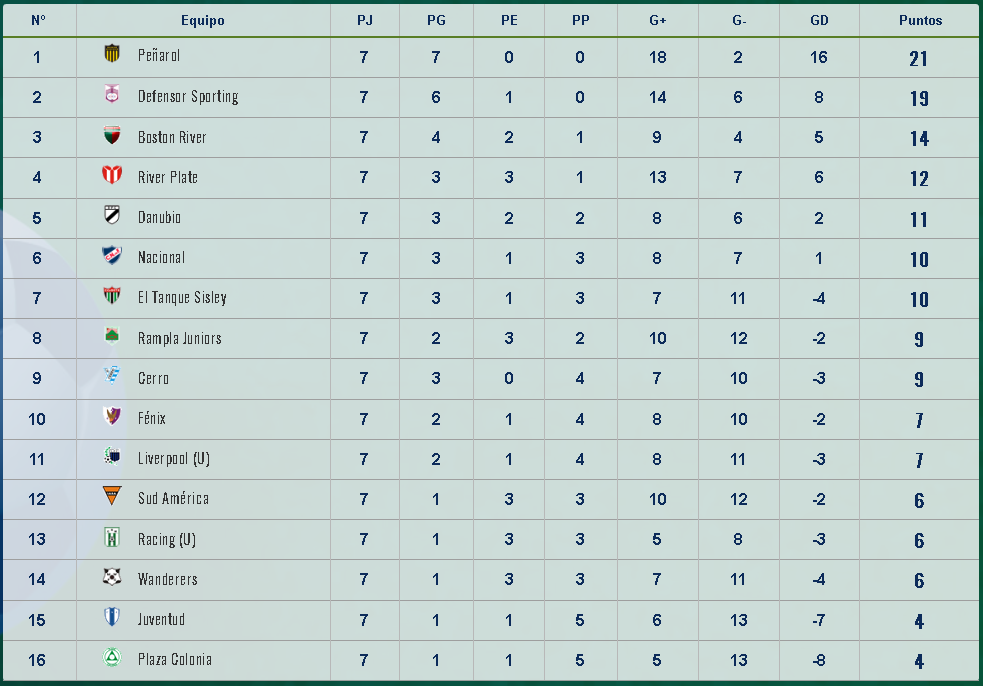This screenshot has width=983, height=686.
Task: Click the Nacional club shield icon
Action: (x=112, y=256)
